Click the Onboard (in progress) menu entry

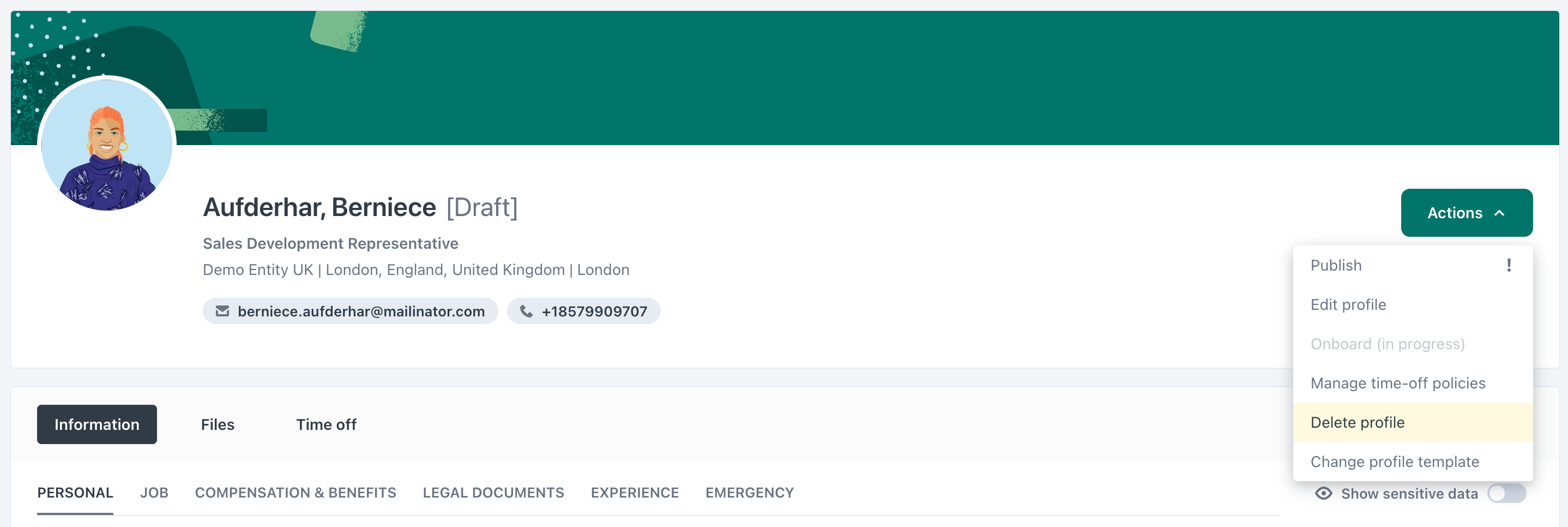(1387, 344)
